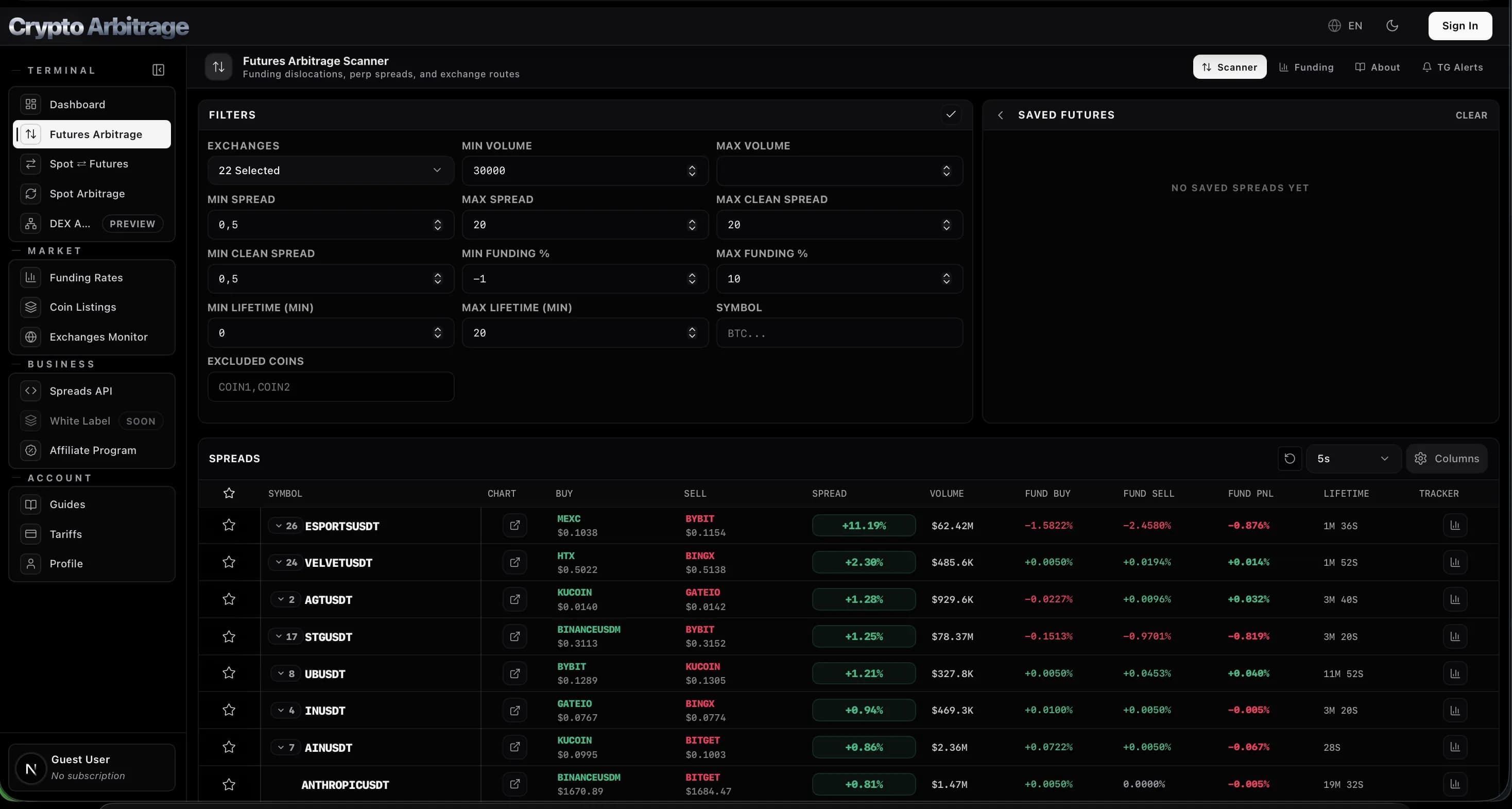
Task: Open the Columns settings button
Action: point(1446,458)
